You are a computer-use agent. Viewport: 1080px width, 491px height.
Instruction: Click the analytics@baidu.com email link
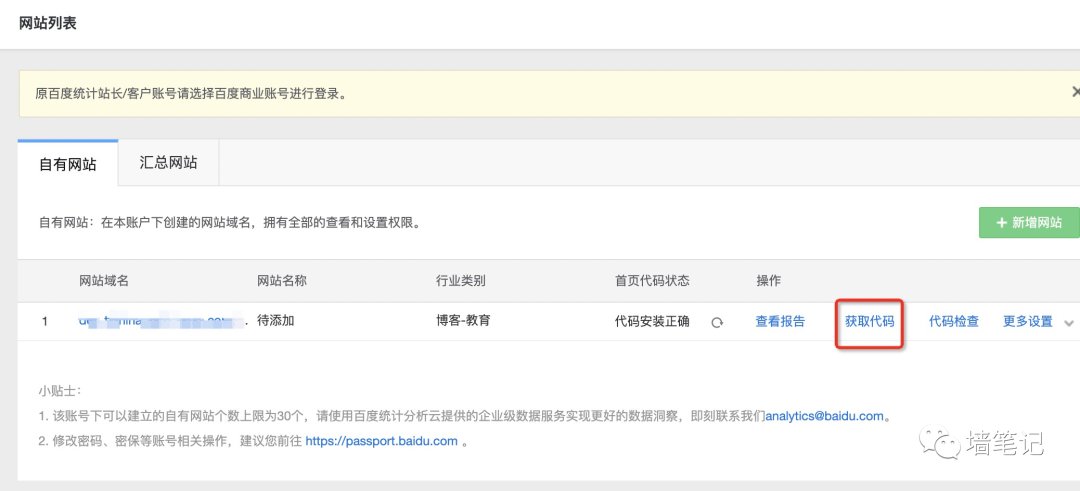(824, 416)
